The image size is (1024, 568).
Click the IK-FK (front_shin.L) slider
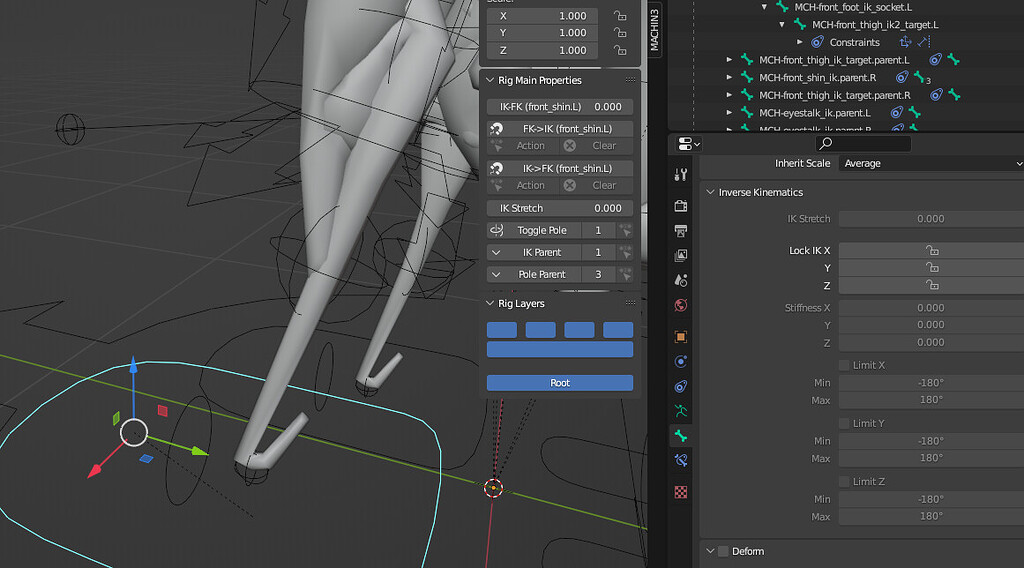coord(560,106)
